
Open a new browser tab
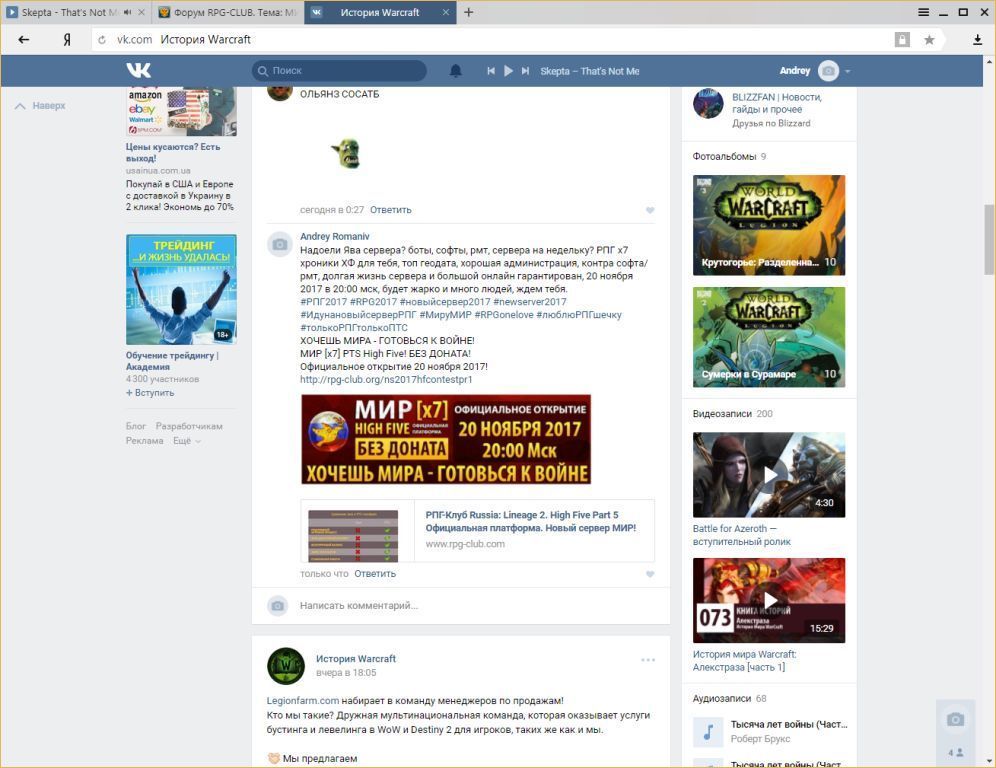[469, 12]
